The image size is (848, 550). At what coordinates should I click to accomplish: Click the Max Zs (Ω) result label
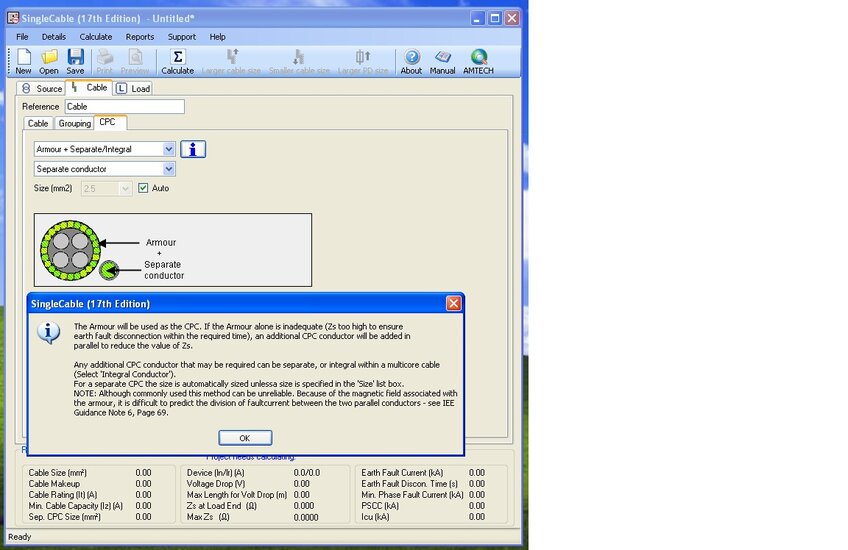coord(208,517)
